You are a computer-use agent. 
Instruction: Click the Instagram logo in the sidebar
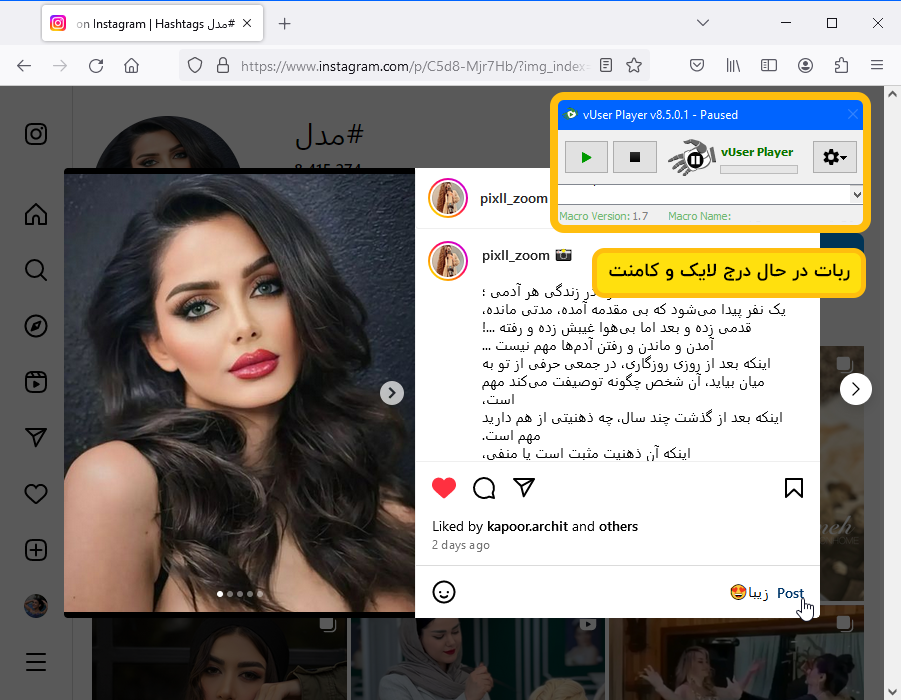36,134
